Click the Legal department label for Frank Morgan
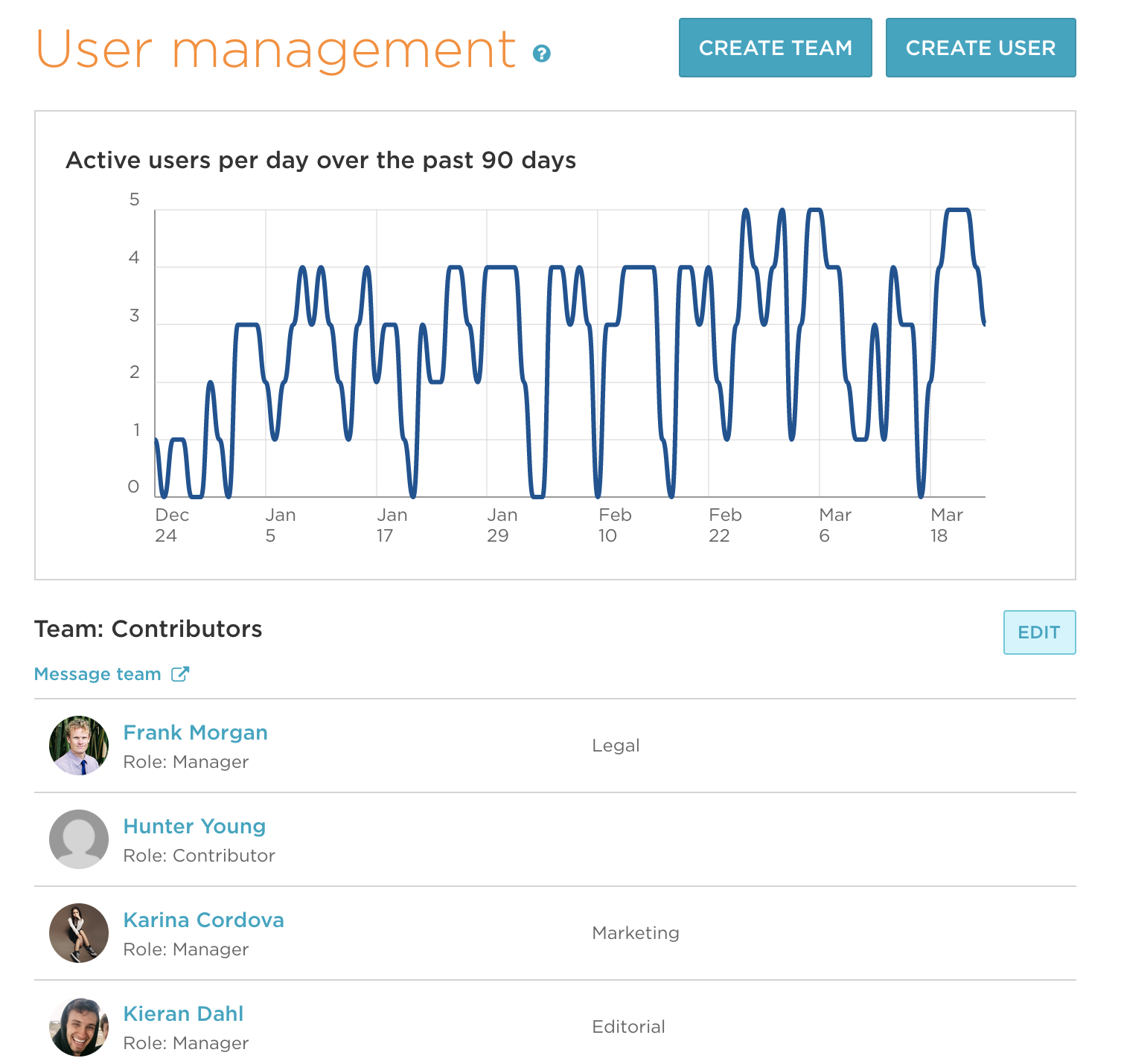The width and height of the screenshot is (1121, 1064). click(616, 746)
